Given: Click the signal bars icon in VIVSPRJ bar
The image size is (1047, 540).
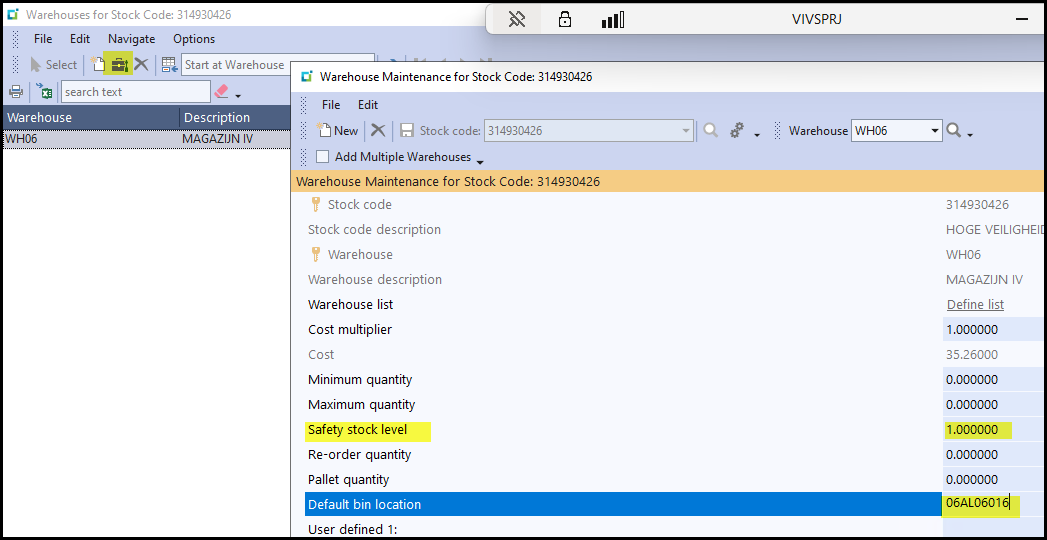Looking at the screenshot, I should (x=612, y=19).
